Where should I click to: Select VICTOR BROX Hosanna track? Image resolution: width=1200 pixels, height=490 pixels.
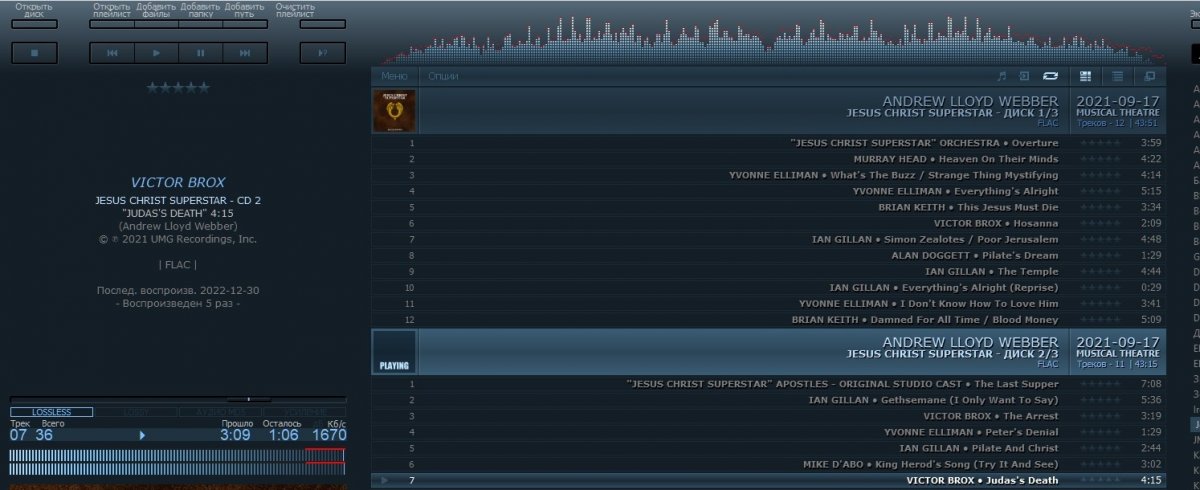(x=768, y=223)
